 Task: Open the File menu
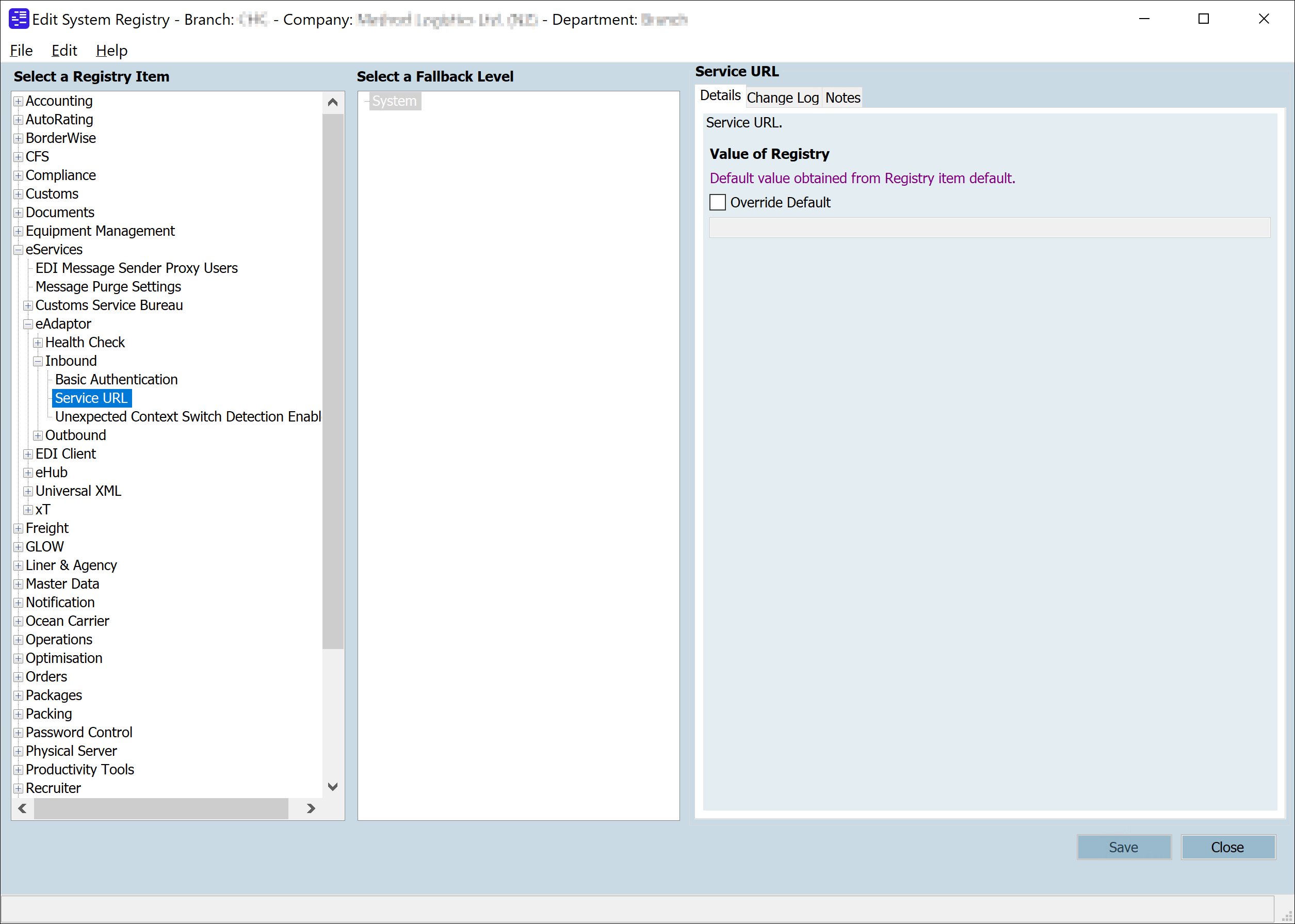click(21, 51)
